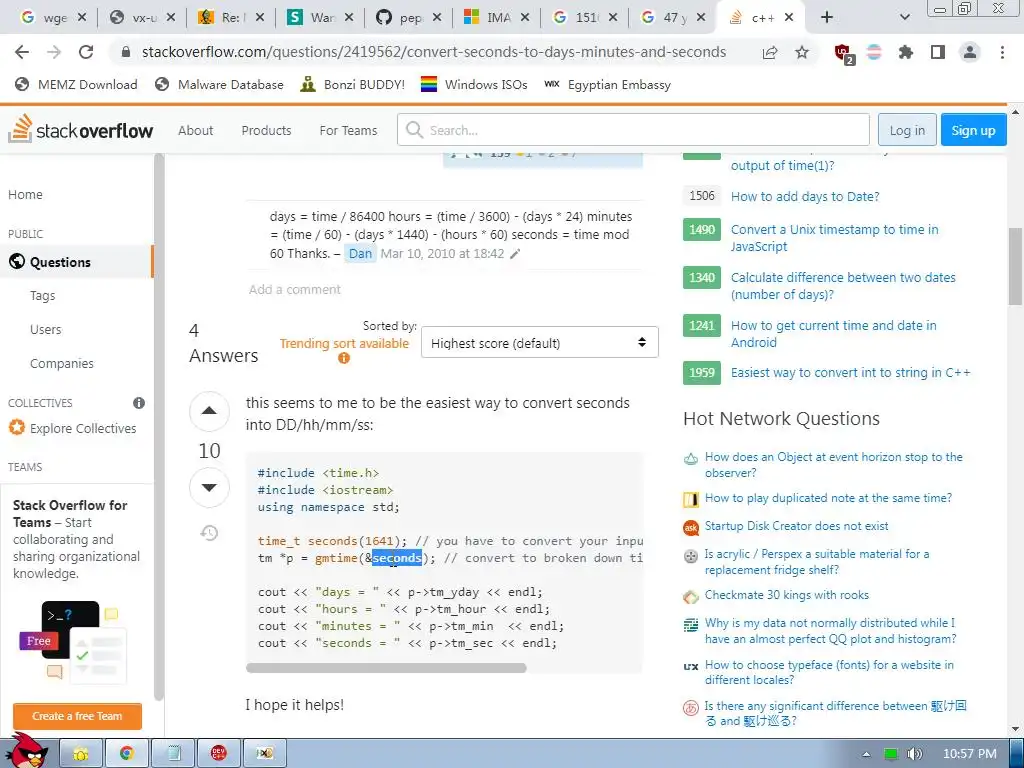
Task: Open Dev-C++ from the taskbar
Action: pos(219,753)
